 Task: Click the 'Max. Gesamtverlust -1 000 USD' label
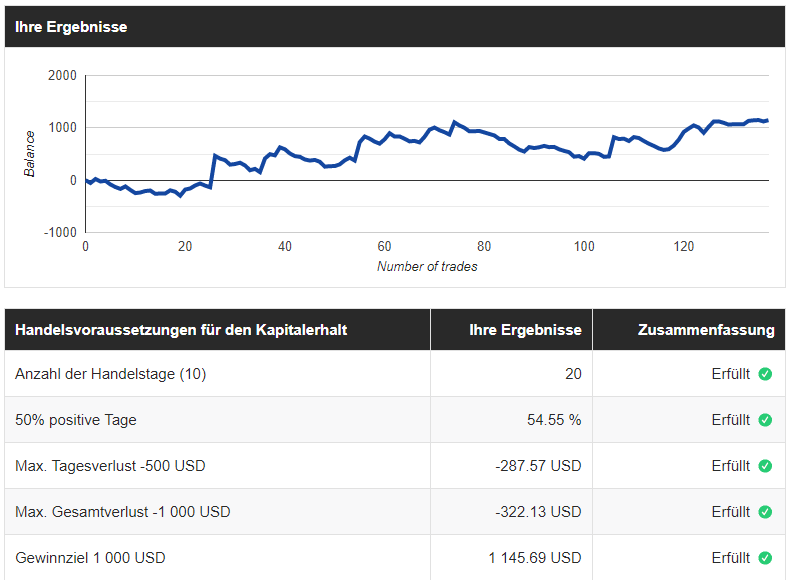[123, 512]
